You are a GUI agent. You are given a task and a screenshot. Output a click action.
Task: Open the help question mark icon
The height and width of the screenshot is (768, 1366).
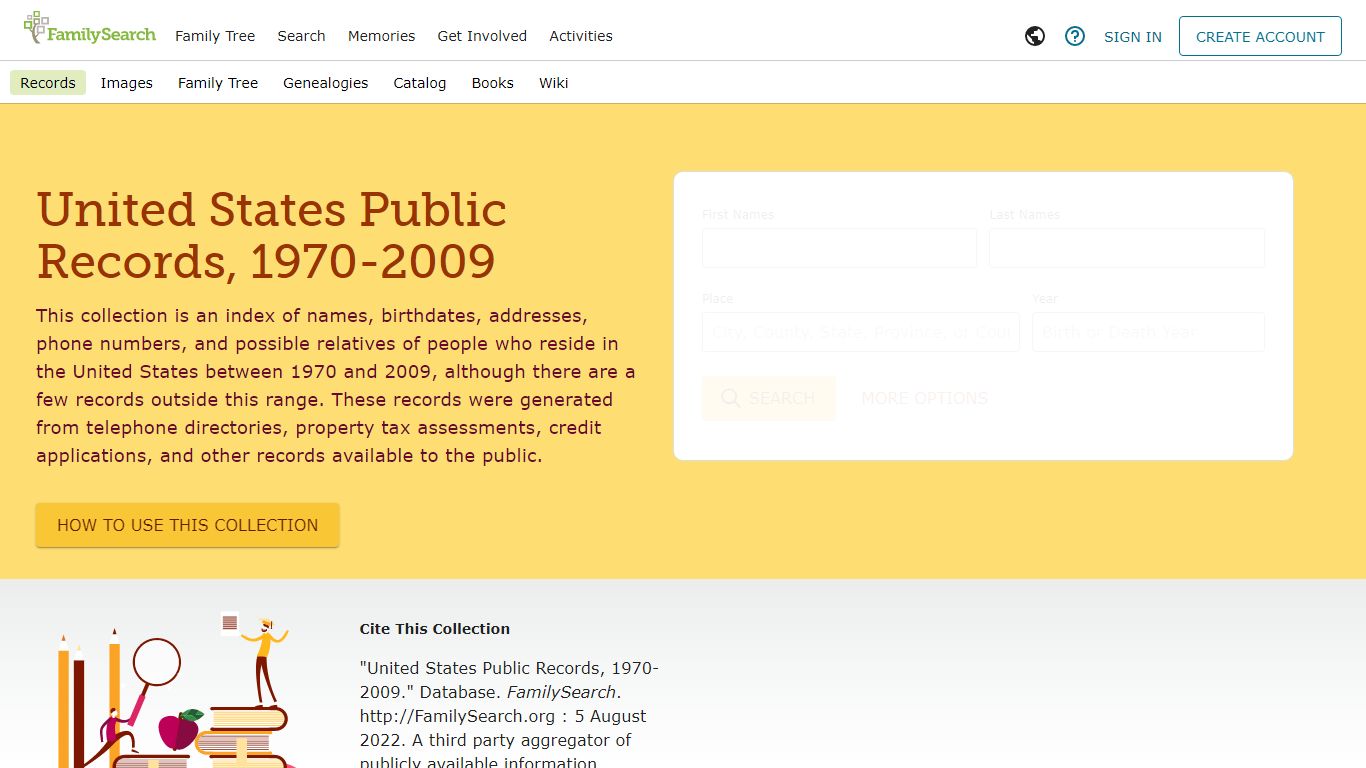pos(1075,36)
